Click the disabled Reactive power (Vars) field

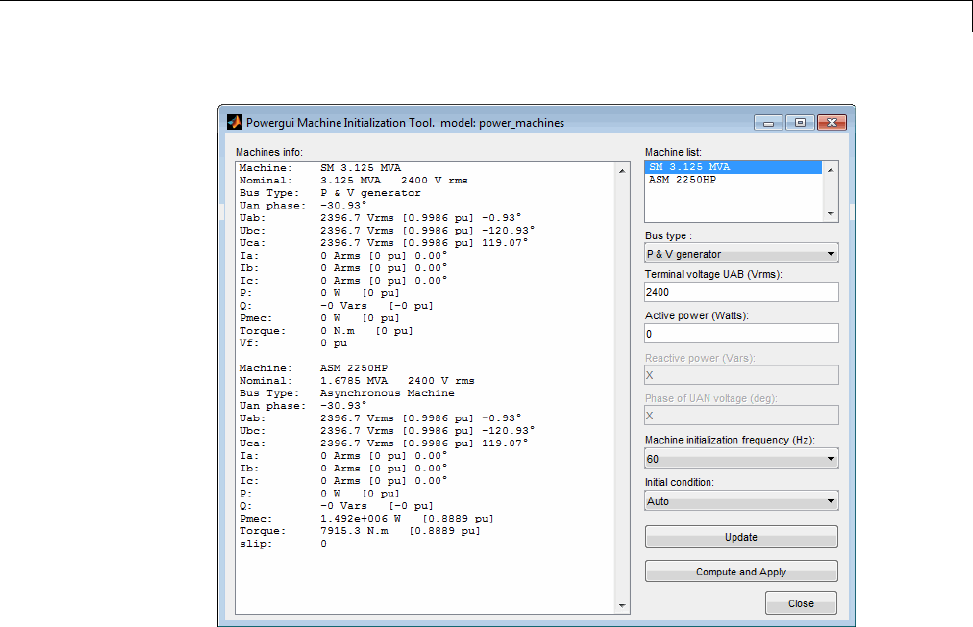[741, 374]
